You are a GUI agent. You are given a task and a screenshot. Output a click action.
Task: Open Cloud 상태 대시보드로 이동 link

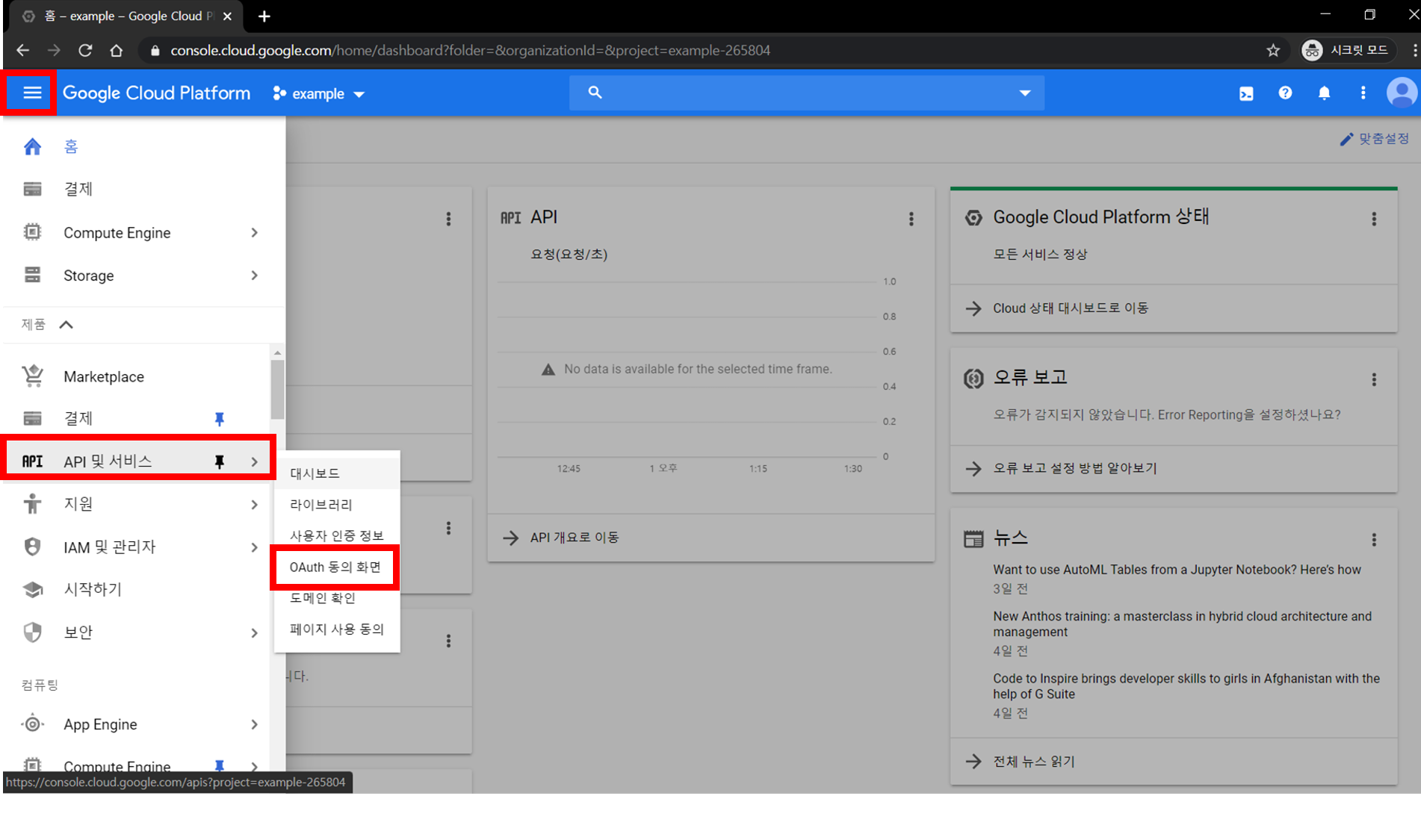(1070, 308)
